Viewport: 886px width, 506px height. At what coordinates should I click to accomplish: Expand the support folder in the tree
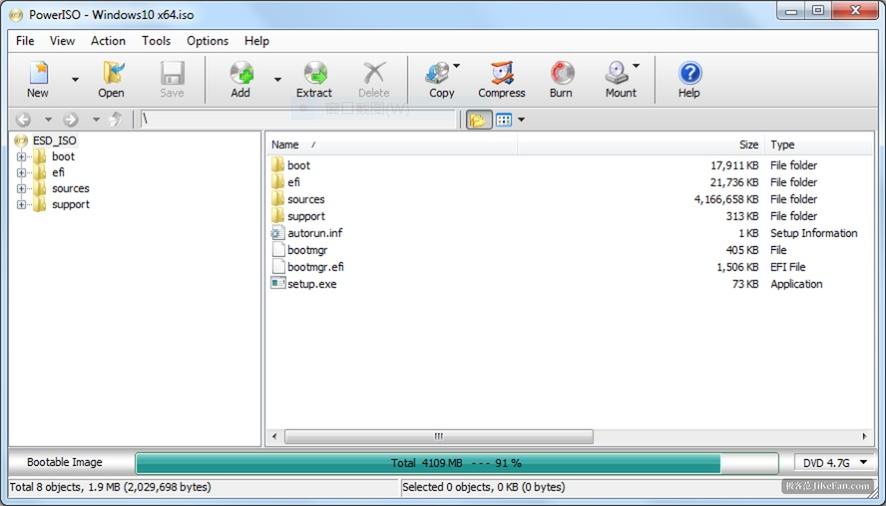[x=21, y=205]
